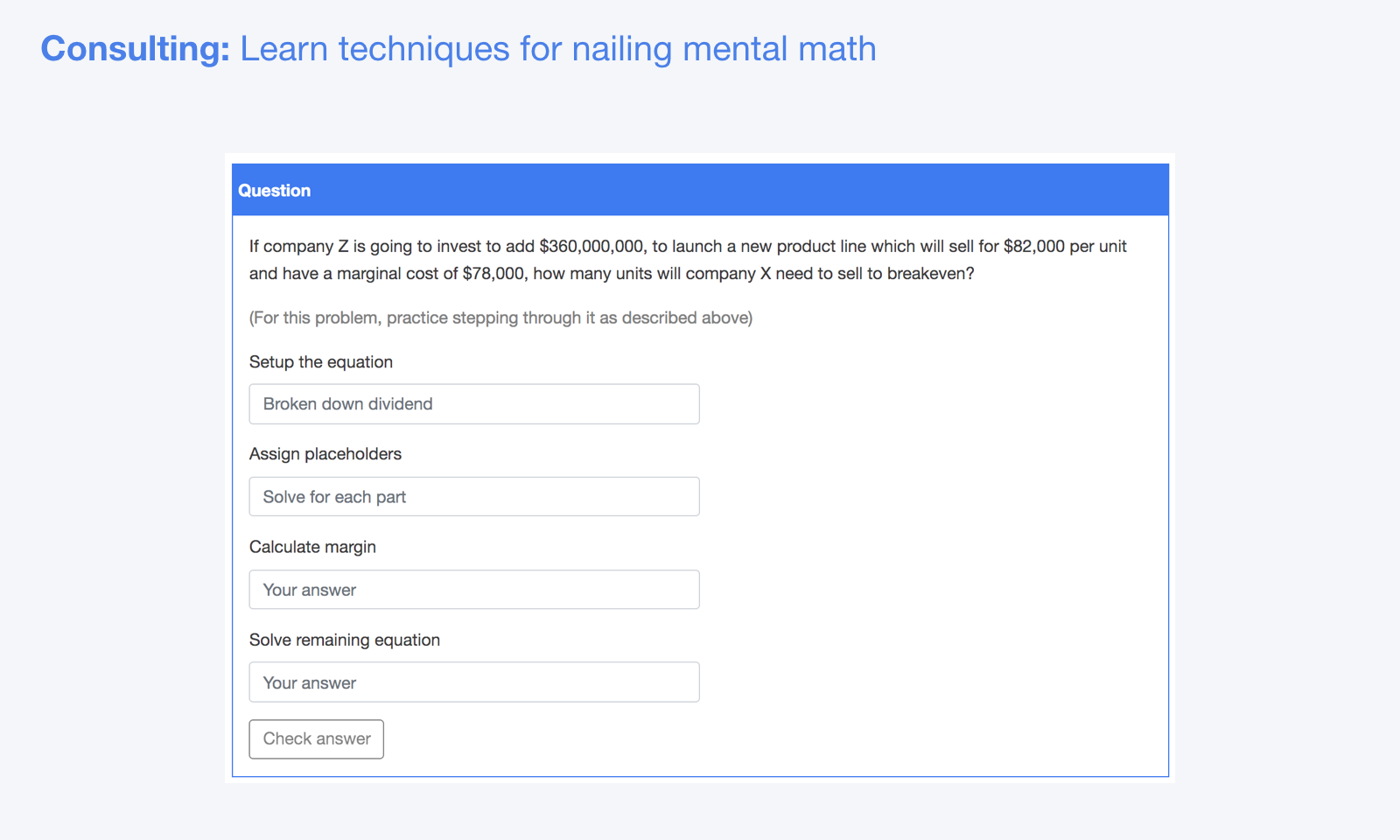
Task: Click the "Broken down dividend" input field
Action: (x=473, y=403)
